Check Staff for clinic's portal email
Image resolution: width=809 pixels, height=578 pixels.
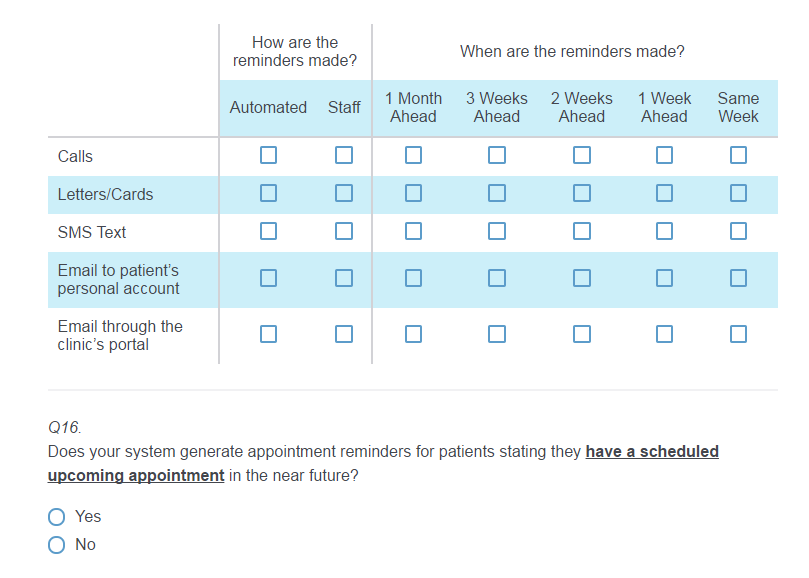point(344,334)
